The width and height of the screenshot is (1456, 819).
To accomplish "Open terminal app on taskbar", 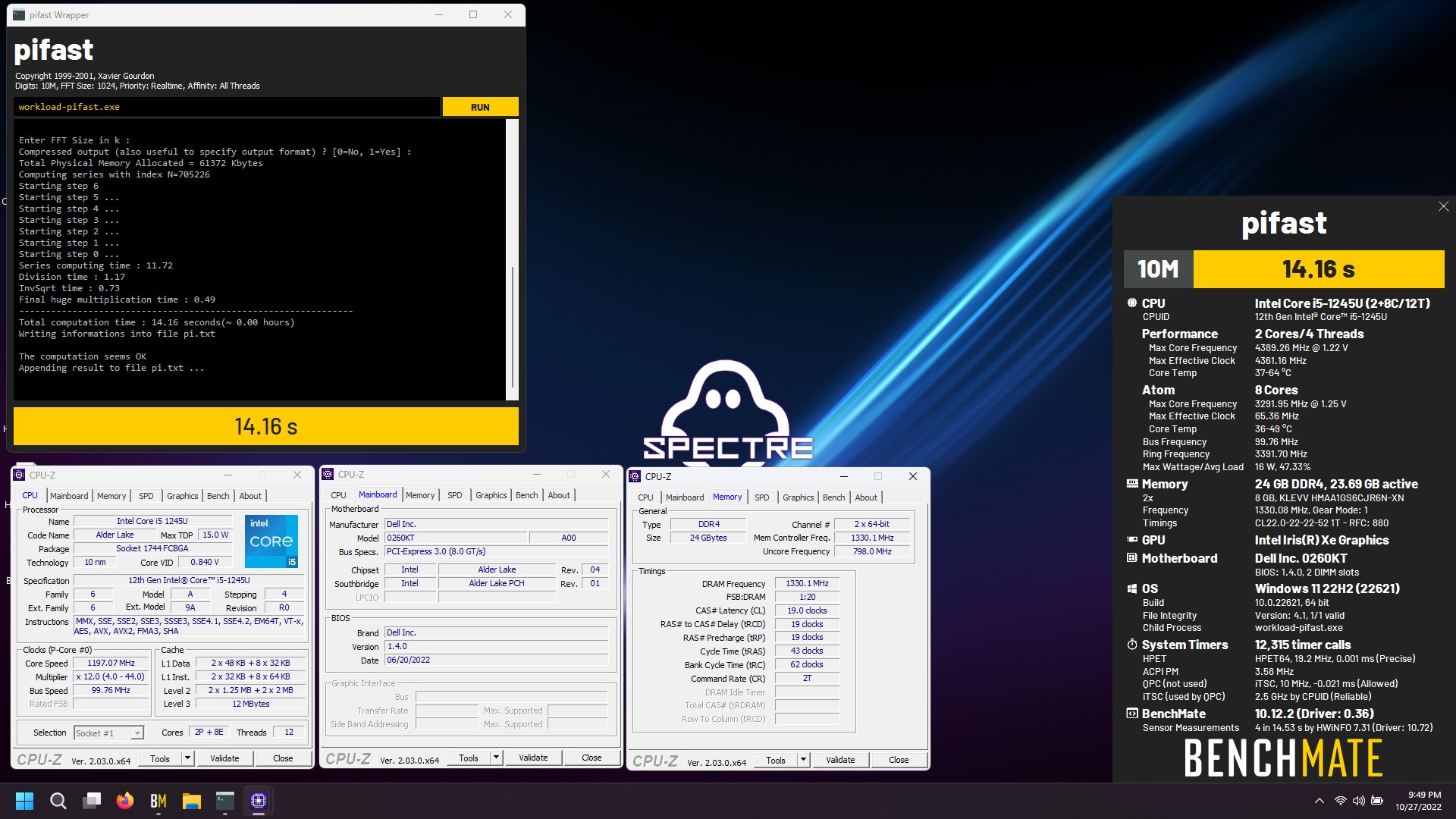I will [225, 801].
